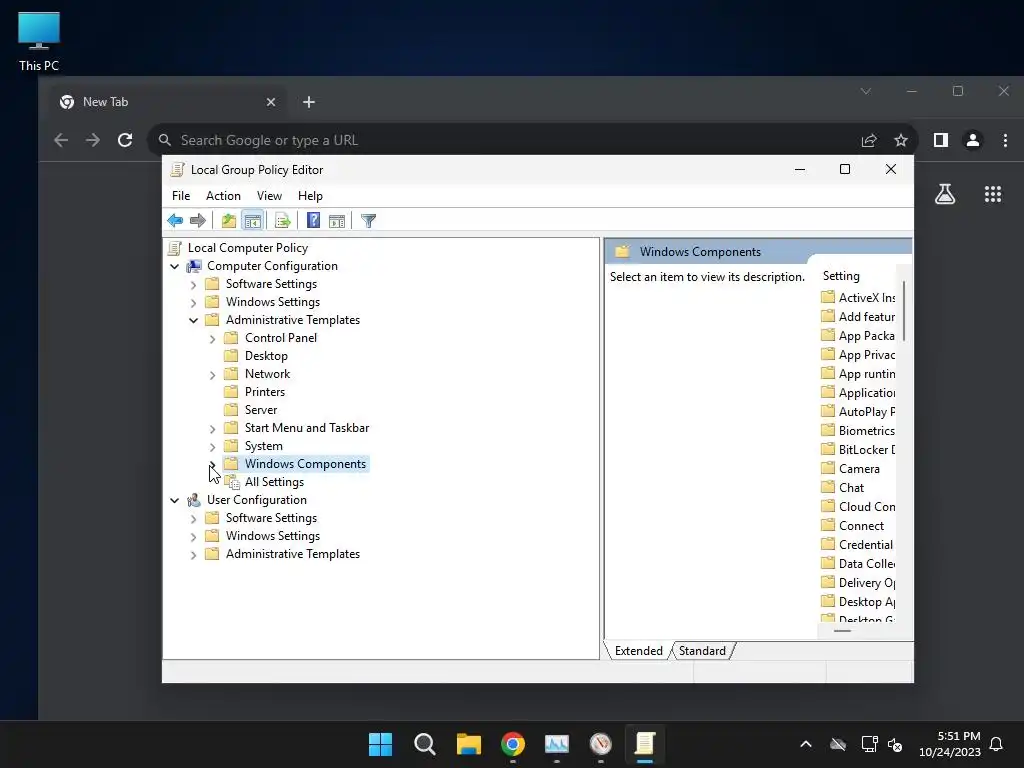Expand Windows Settings under Computer Configuration

point(193,302)
